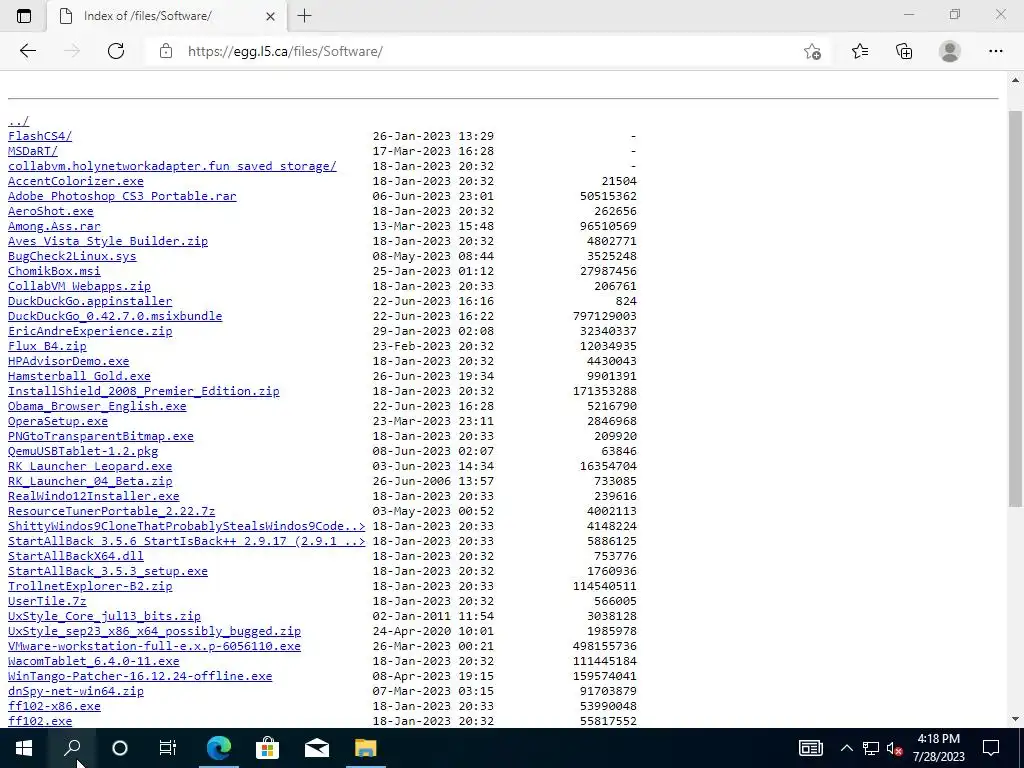The height and width of the screenshot is (768, 1024).
Task: Click RK_Launcher_04_Beta.zip link
Action: (90, 481)
